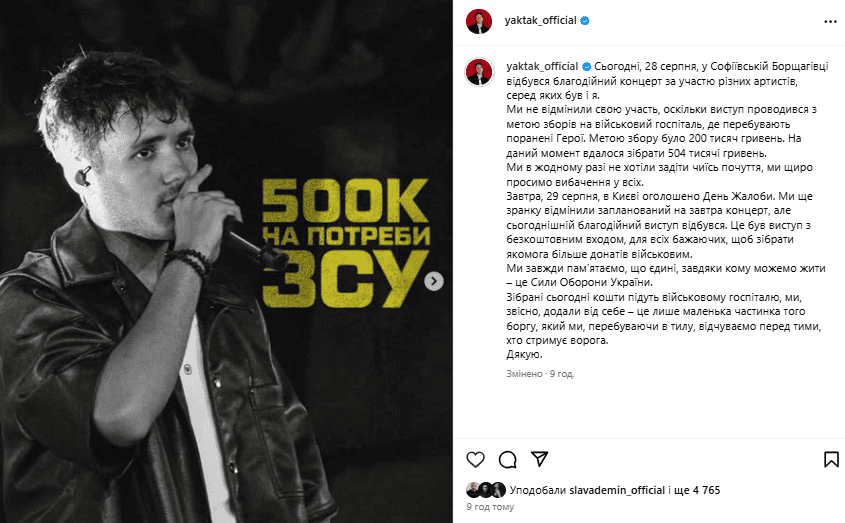845x523 pixels.
Task: Click yaktak_official username at caption start
Action: tap(542, 66)
